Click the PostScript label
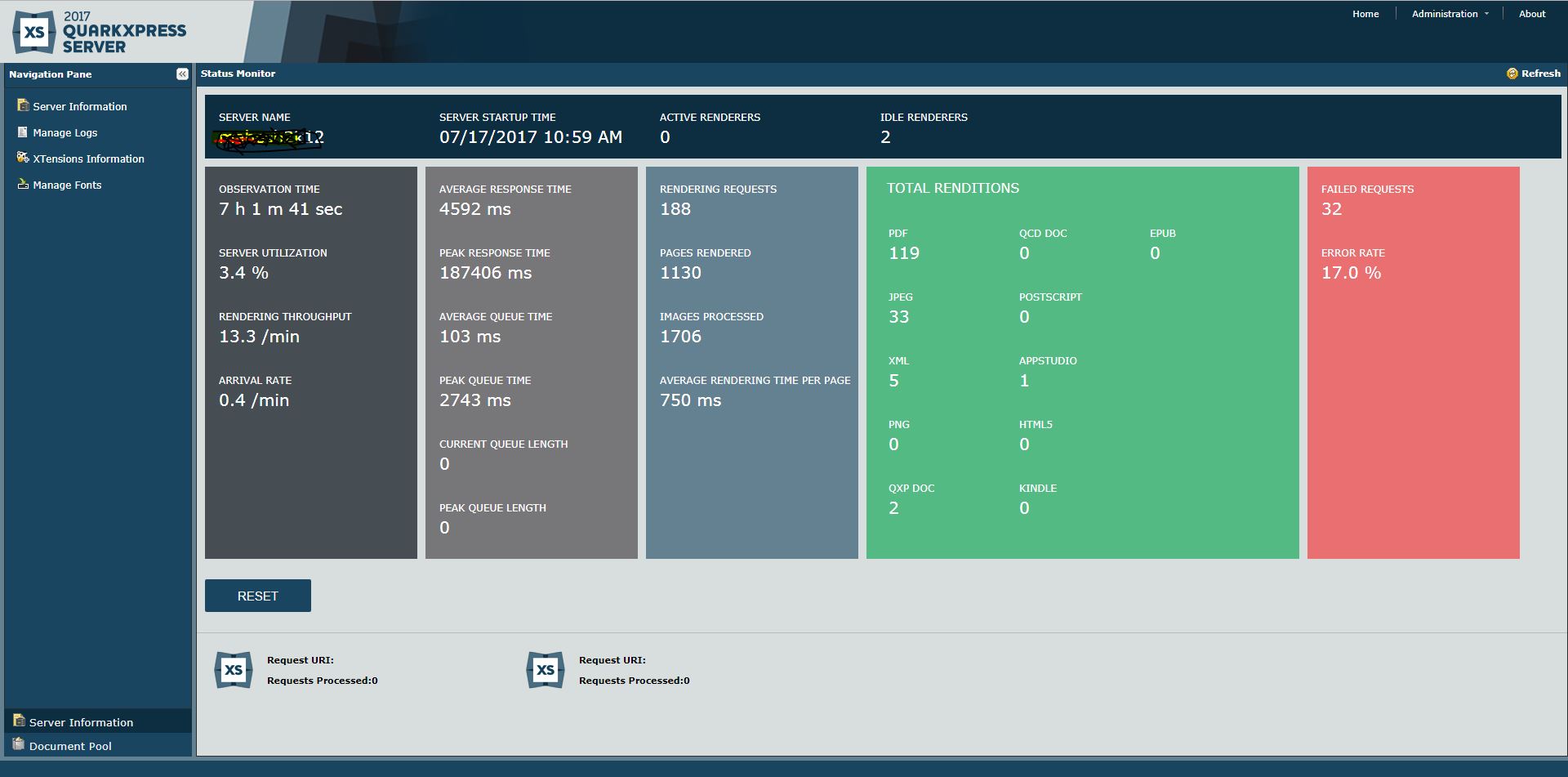This screenshot has height=777, width=1568. coord(1050,297)
